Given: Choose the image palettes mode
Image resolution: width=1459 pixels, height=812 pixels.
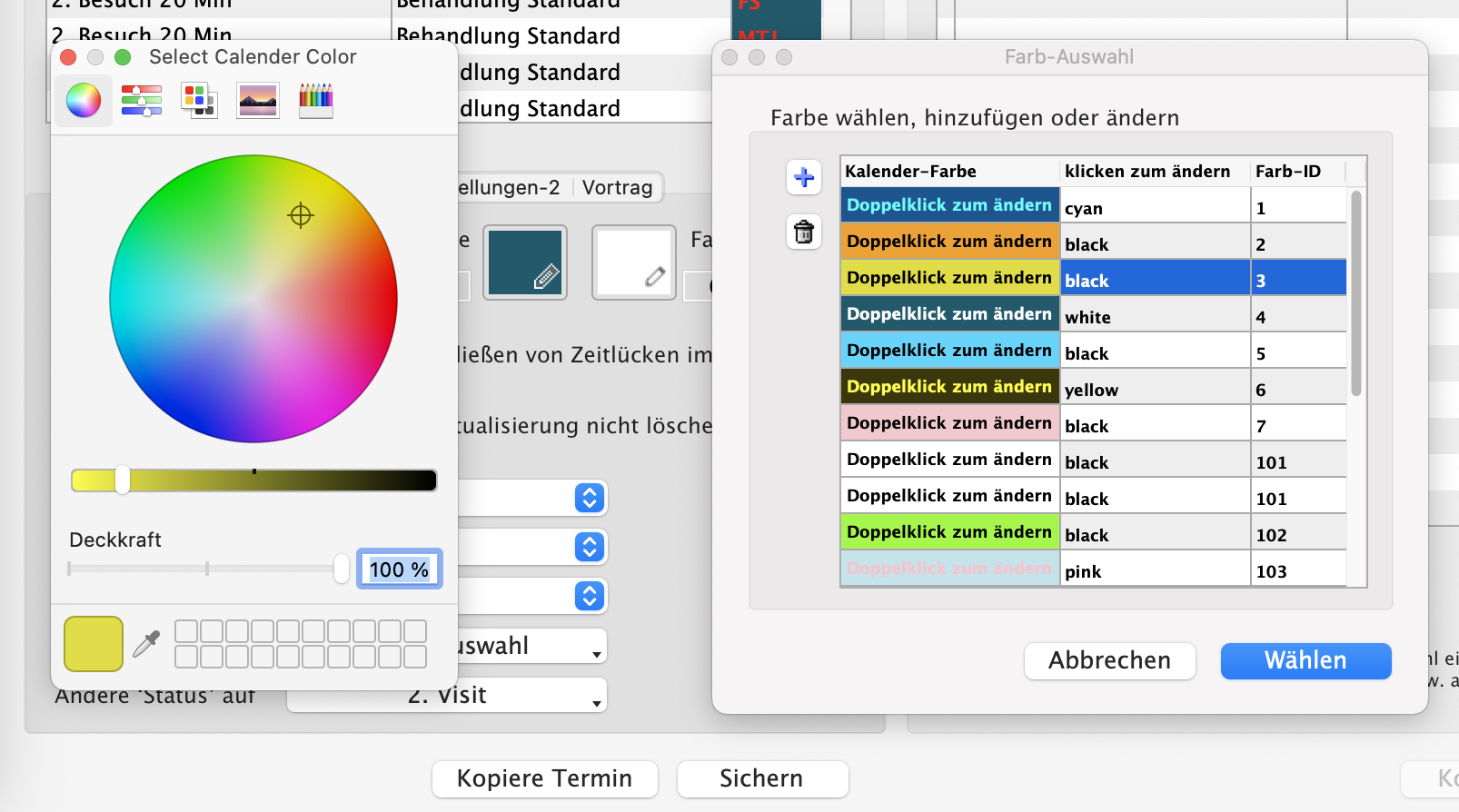Looking at the screenshot, I should point(257,100).
